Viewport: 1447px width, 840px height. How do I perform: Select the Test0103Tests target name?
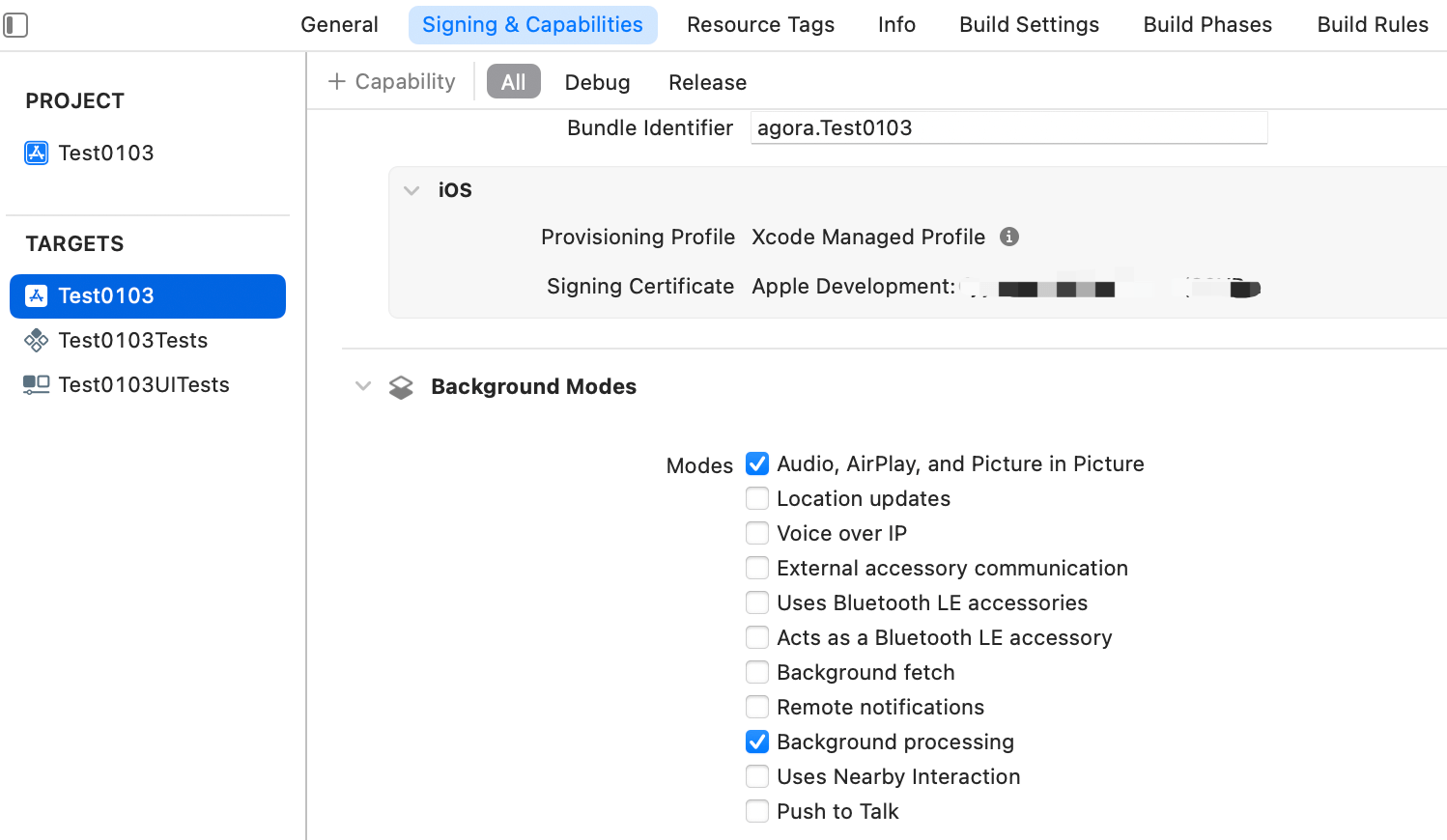tap(133, 340)
